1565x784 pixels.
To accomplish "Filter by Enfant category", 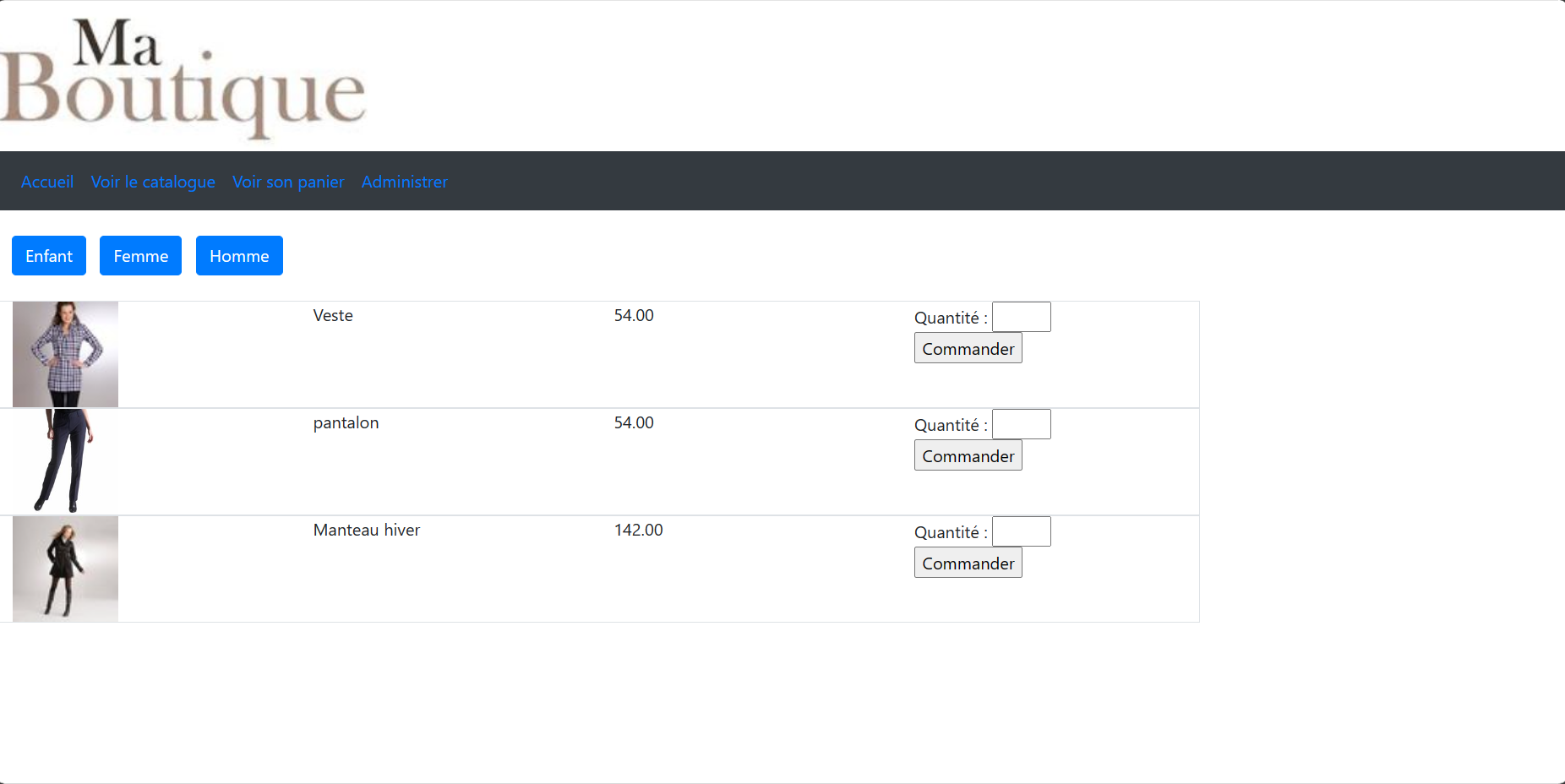I will 49,256.
